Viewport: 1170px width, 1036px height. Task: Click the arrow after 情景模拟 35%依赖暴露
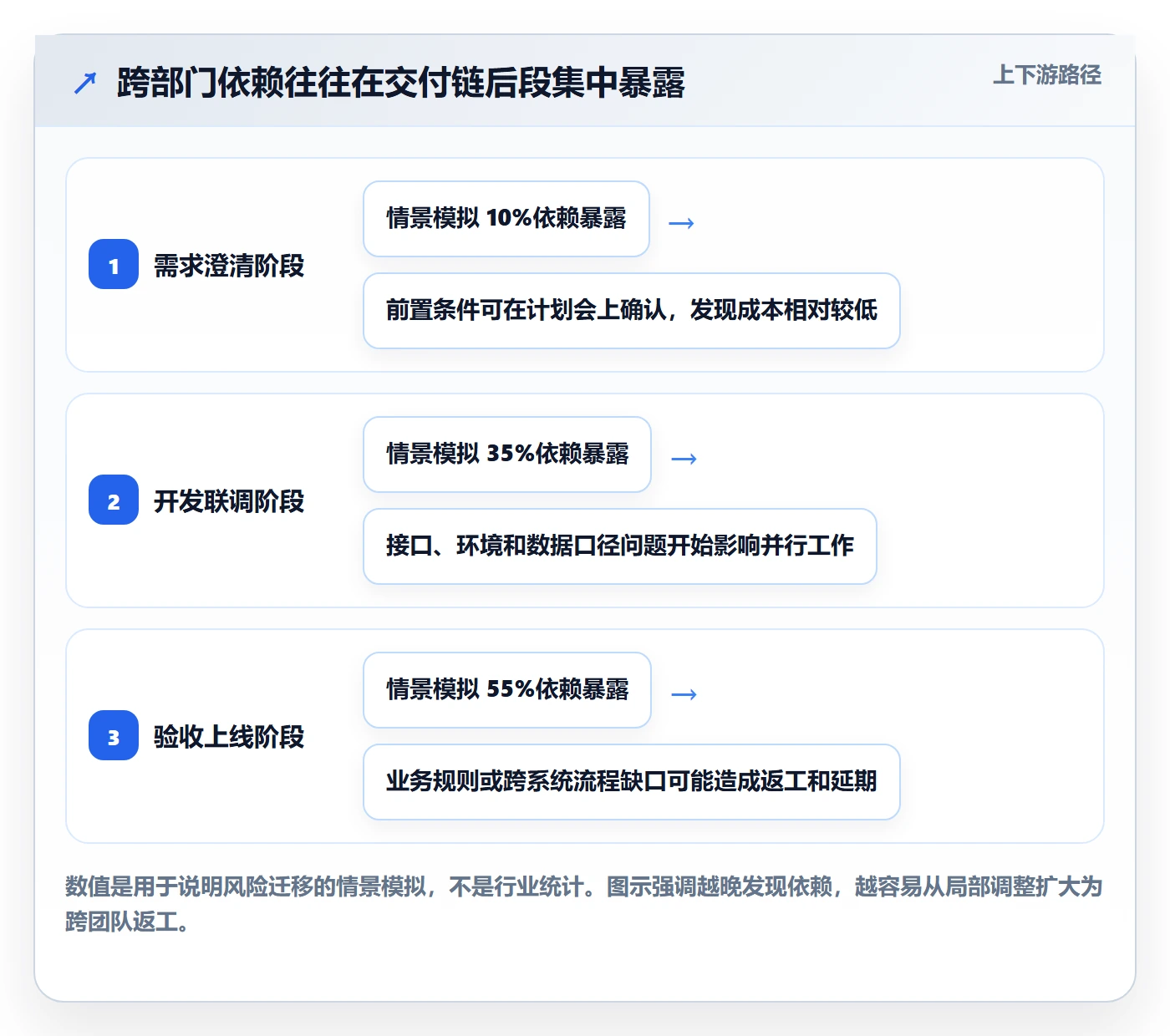point(684,459)
